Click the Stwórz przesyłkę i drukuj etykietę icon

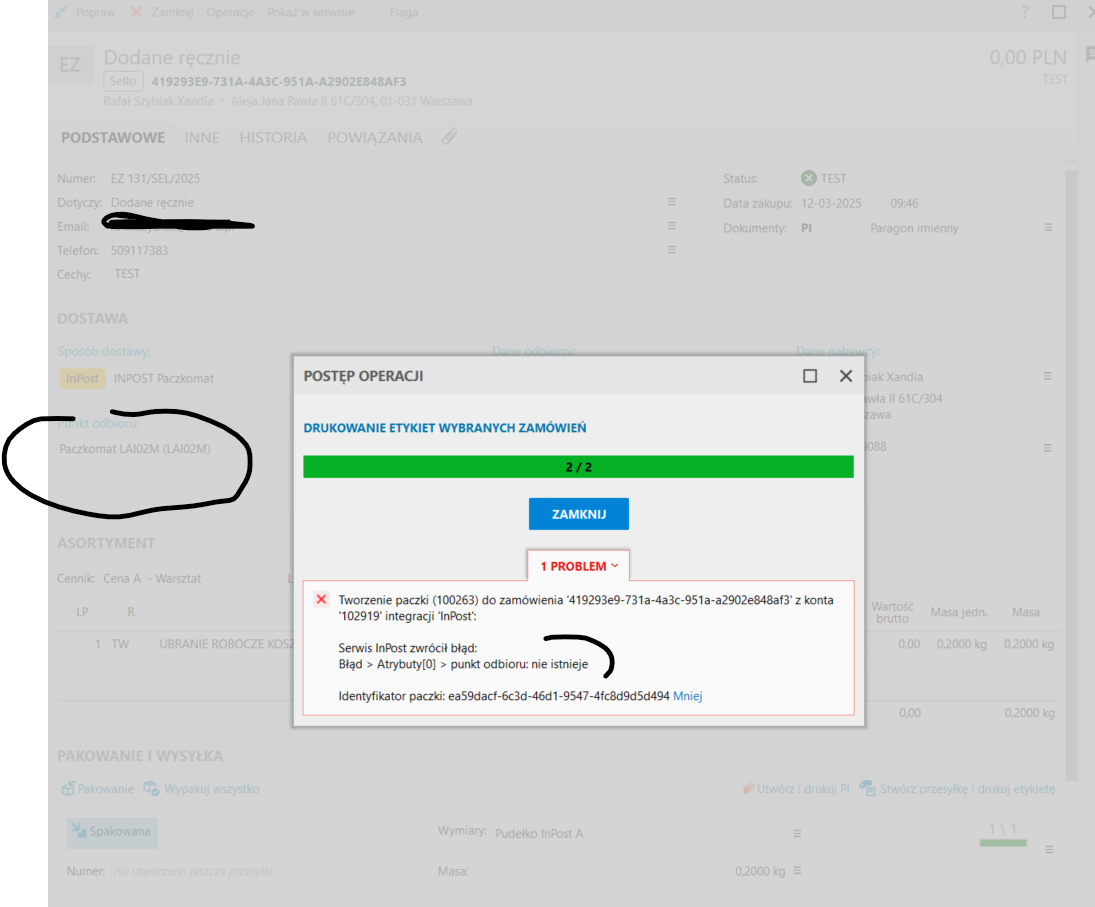coord(867,789)
